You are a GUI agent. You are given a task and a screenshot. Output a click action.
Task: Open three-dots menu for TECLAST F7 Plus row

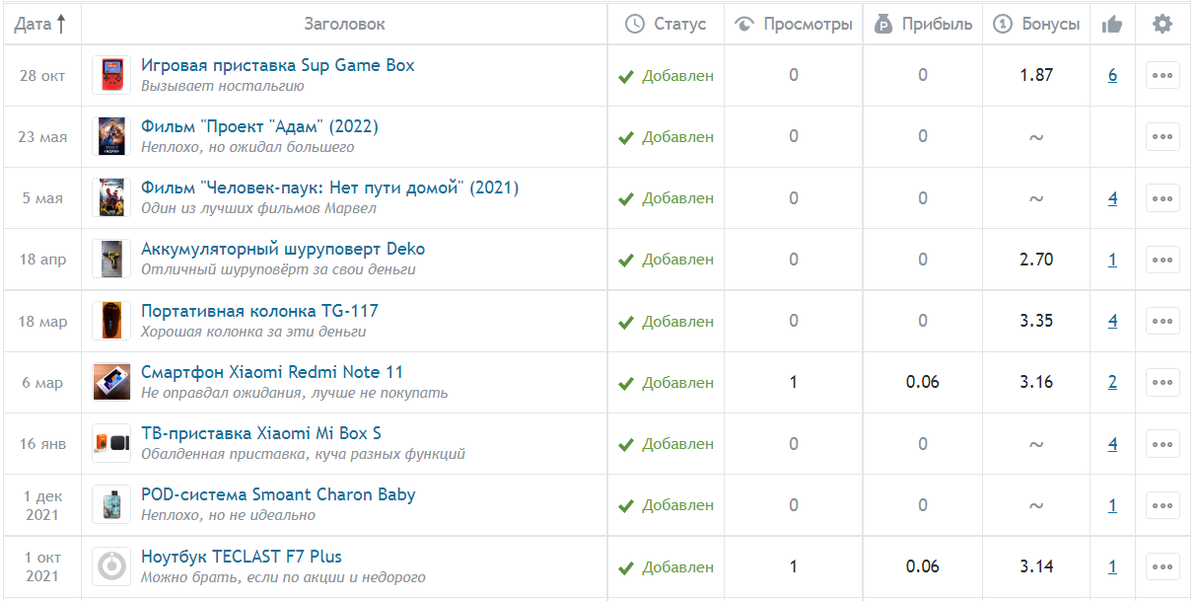[1162, 566]
